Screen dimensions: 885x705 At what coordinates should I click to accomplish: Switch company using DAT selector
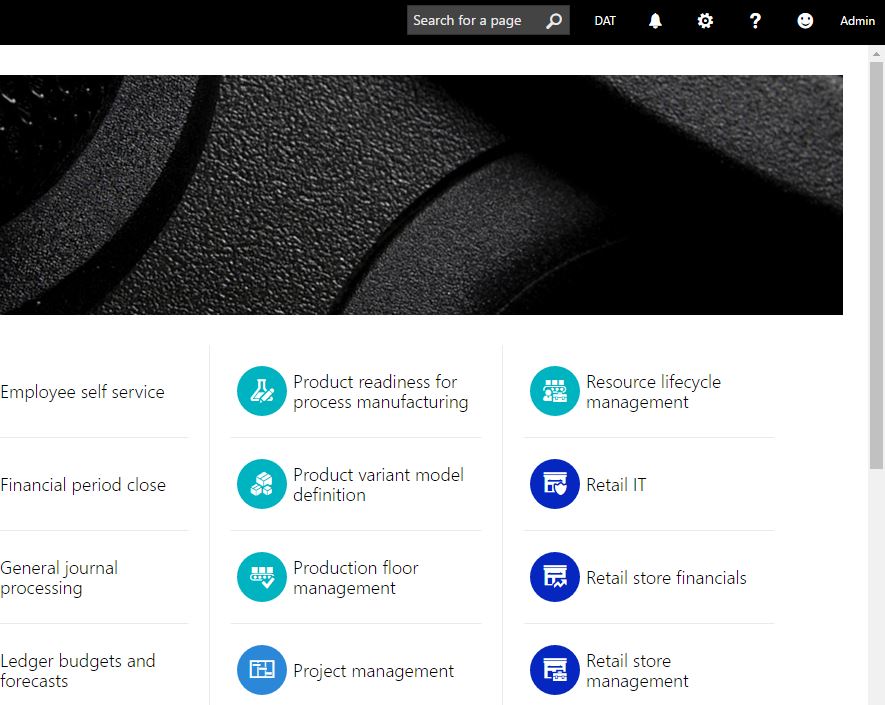coord(605,21)
